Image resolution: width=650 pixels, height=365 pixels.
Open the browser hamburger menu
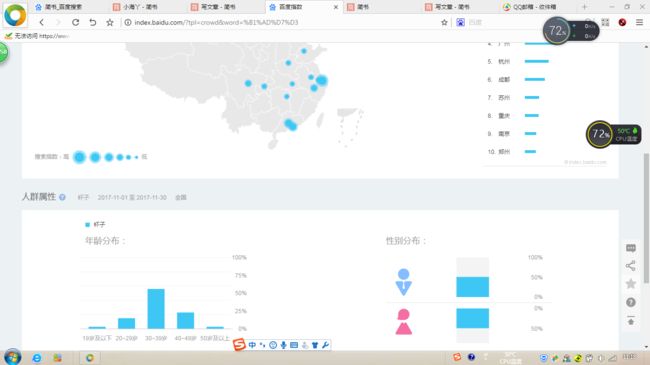pyautogui.click(x=640, y=22)
